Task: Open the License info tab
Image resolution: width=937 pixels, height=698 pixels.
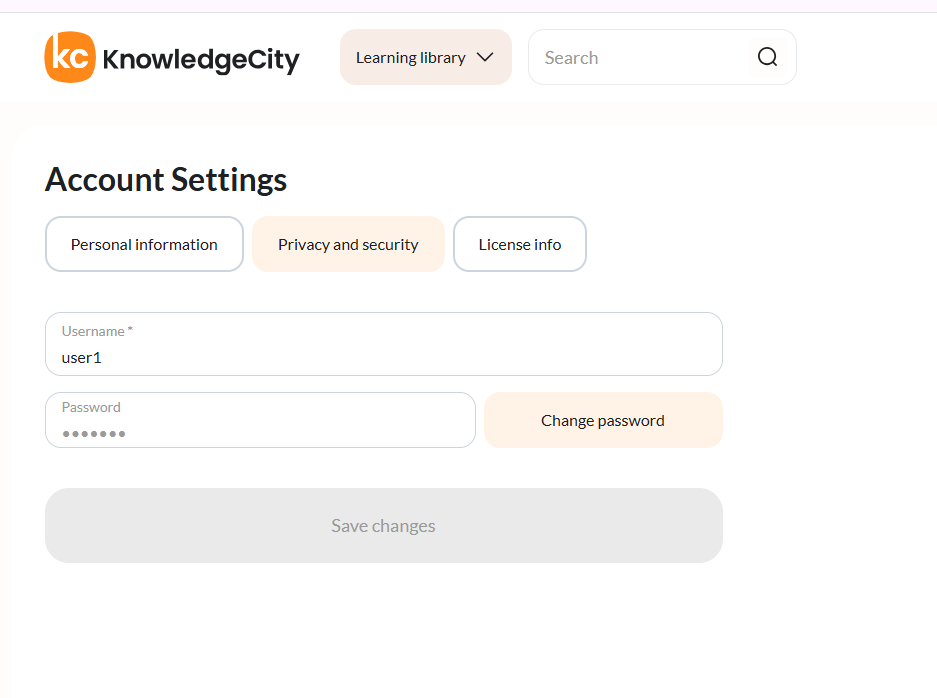Action: [520, 244]
